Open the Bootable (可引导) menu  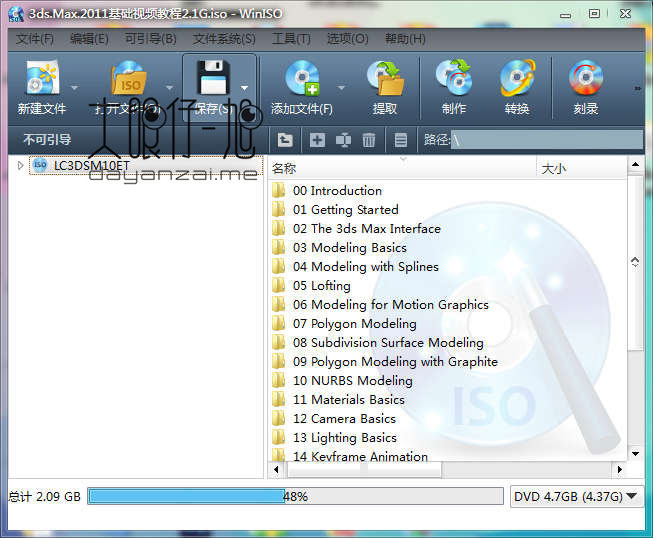[151, 39]
